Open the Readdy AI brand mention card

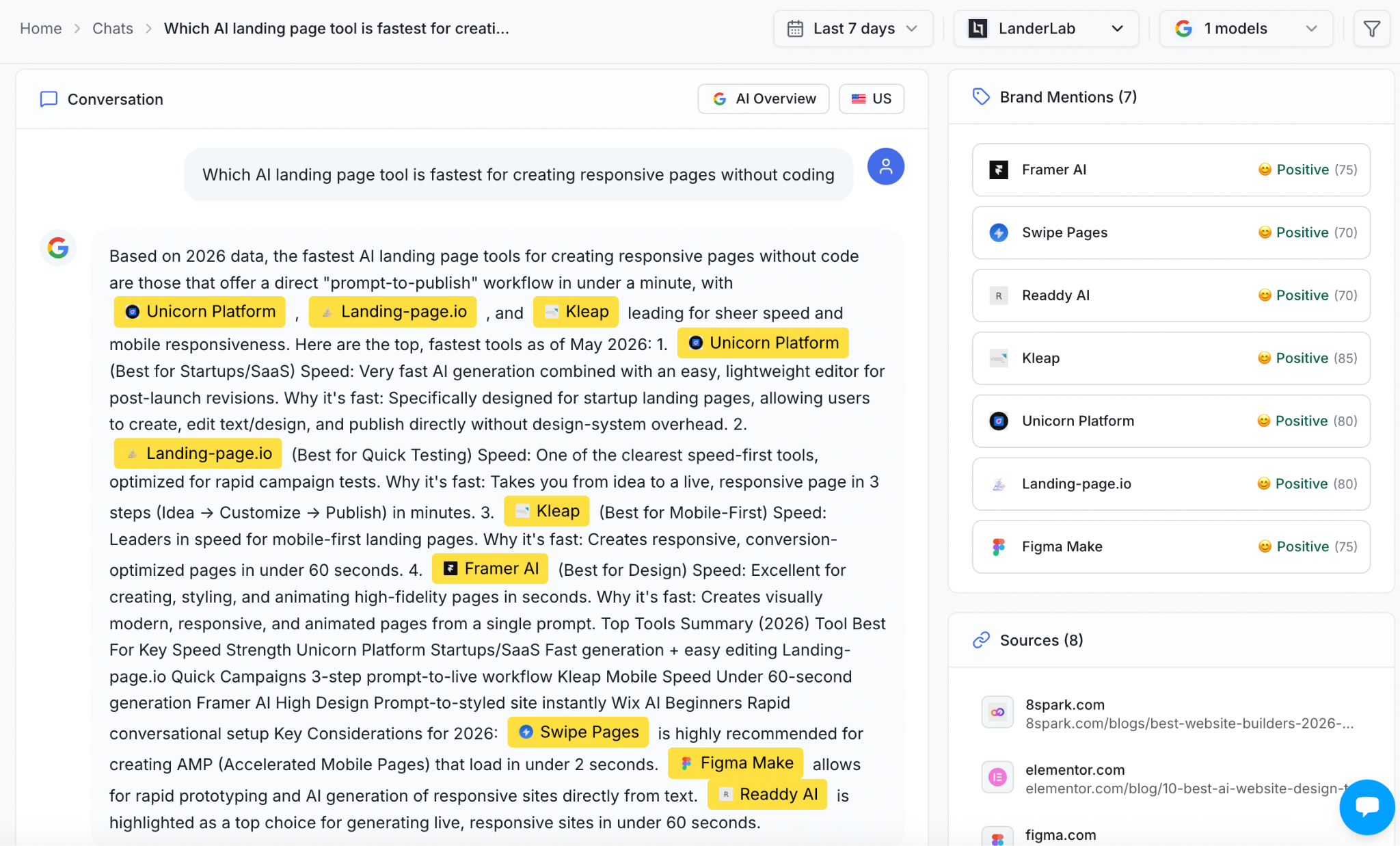click(x=1171, y=295)
